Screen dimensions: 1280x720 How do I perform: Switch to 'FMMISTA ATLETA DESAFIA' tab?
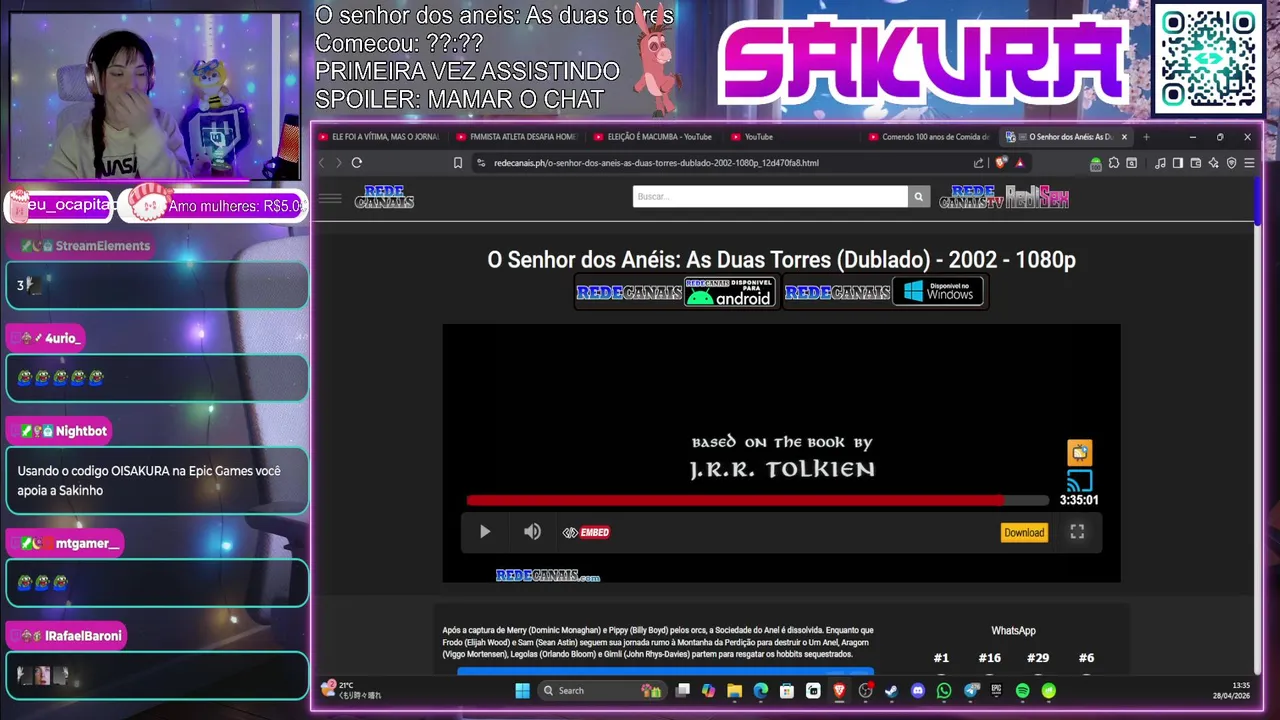point(516,137)
